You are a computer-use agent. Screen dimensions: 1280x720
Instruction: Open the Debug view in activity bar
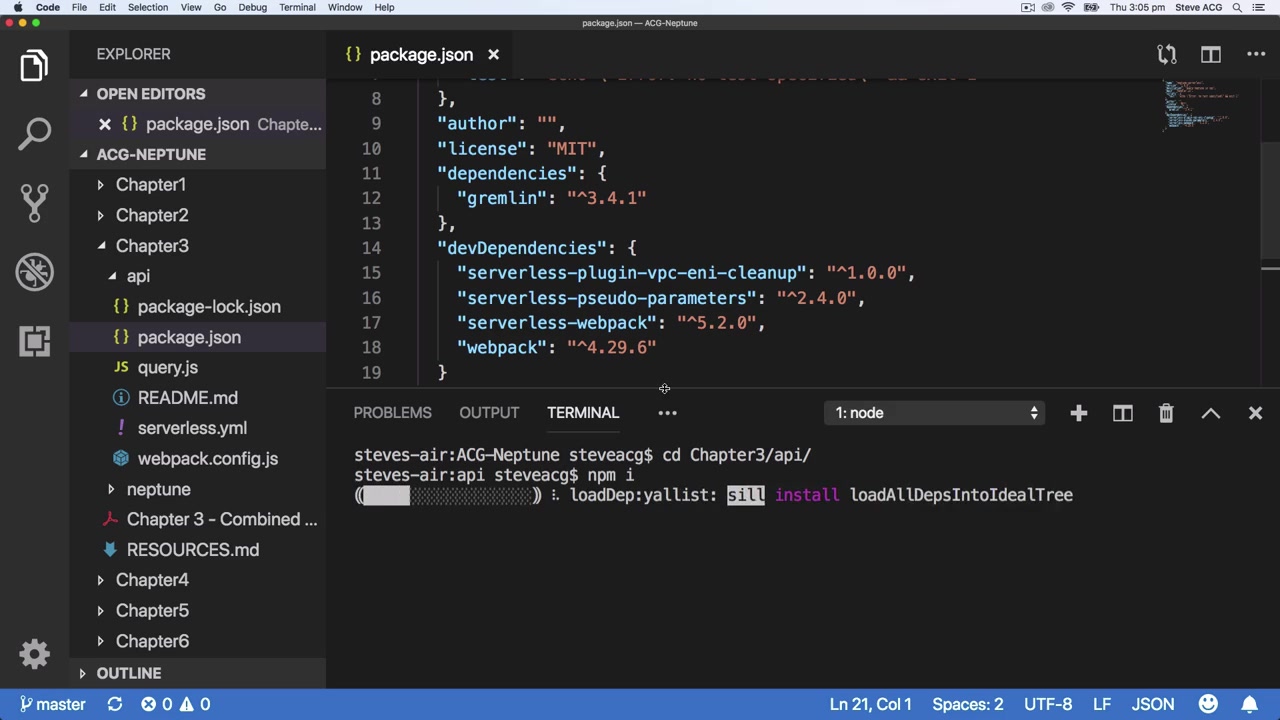pyautogui.click(x=34, y=271)
